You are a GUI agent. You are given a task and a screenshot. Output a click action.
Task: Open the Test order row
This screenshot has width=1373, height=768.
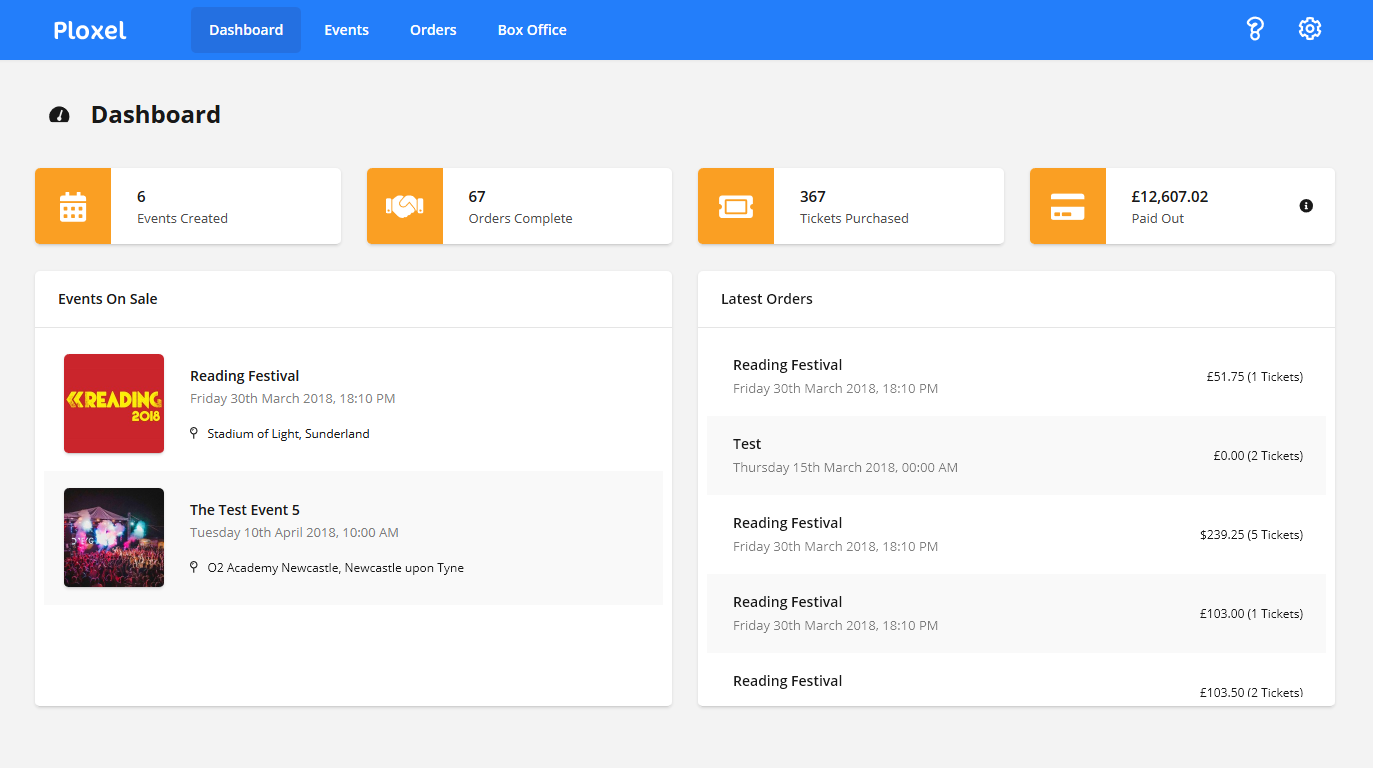pos(1016,455)
